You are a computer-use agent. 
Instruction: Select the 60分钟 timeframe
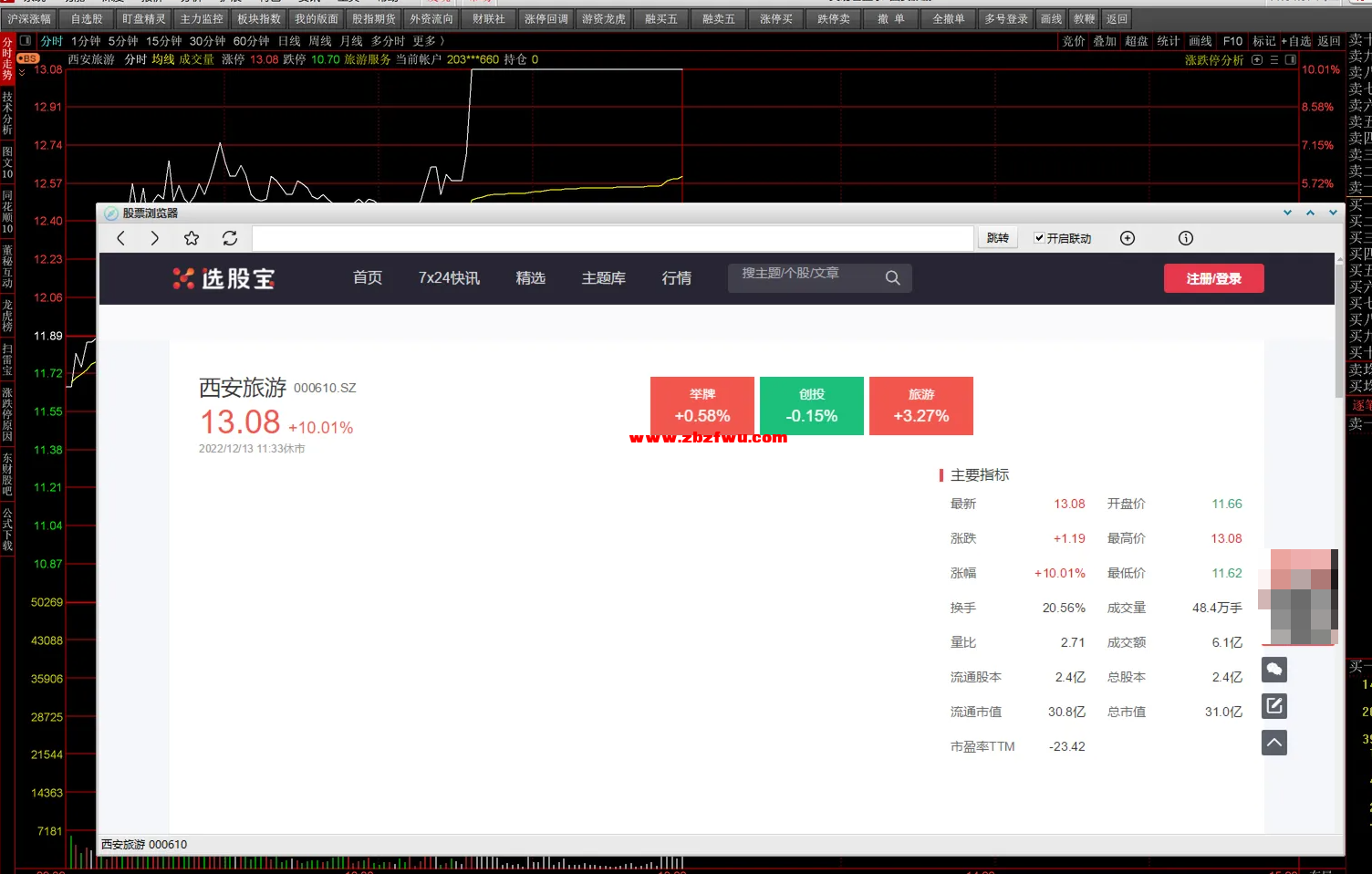[x=252, y=41]
